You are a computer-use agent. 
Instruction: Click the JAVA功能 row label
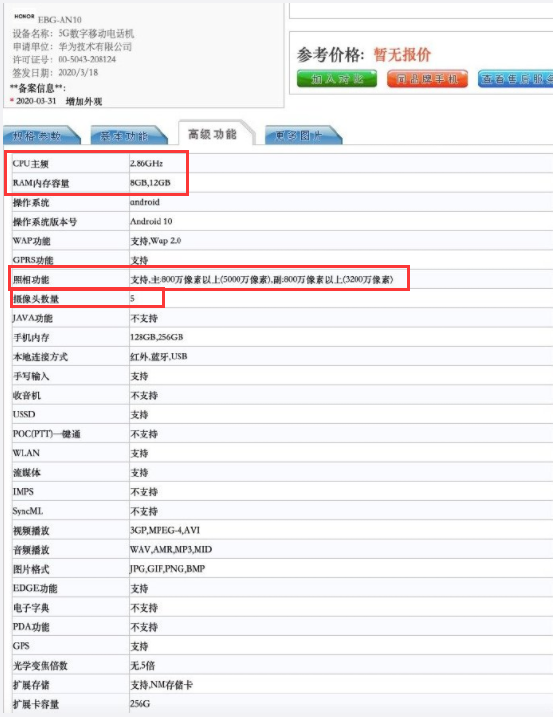tap(32, 318)
